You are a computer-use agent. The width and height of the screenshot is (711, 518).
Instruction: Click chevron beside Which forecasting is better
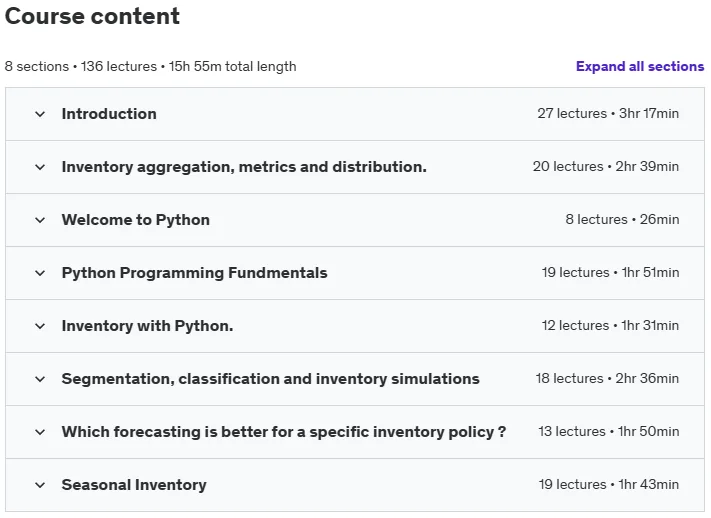(40, 432)
